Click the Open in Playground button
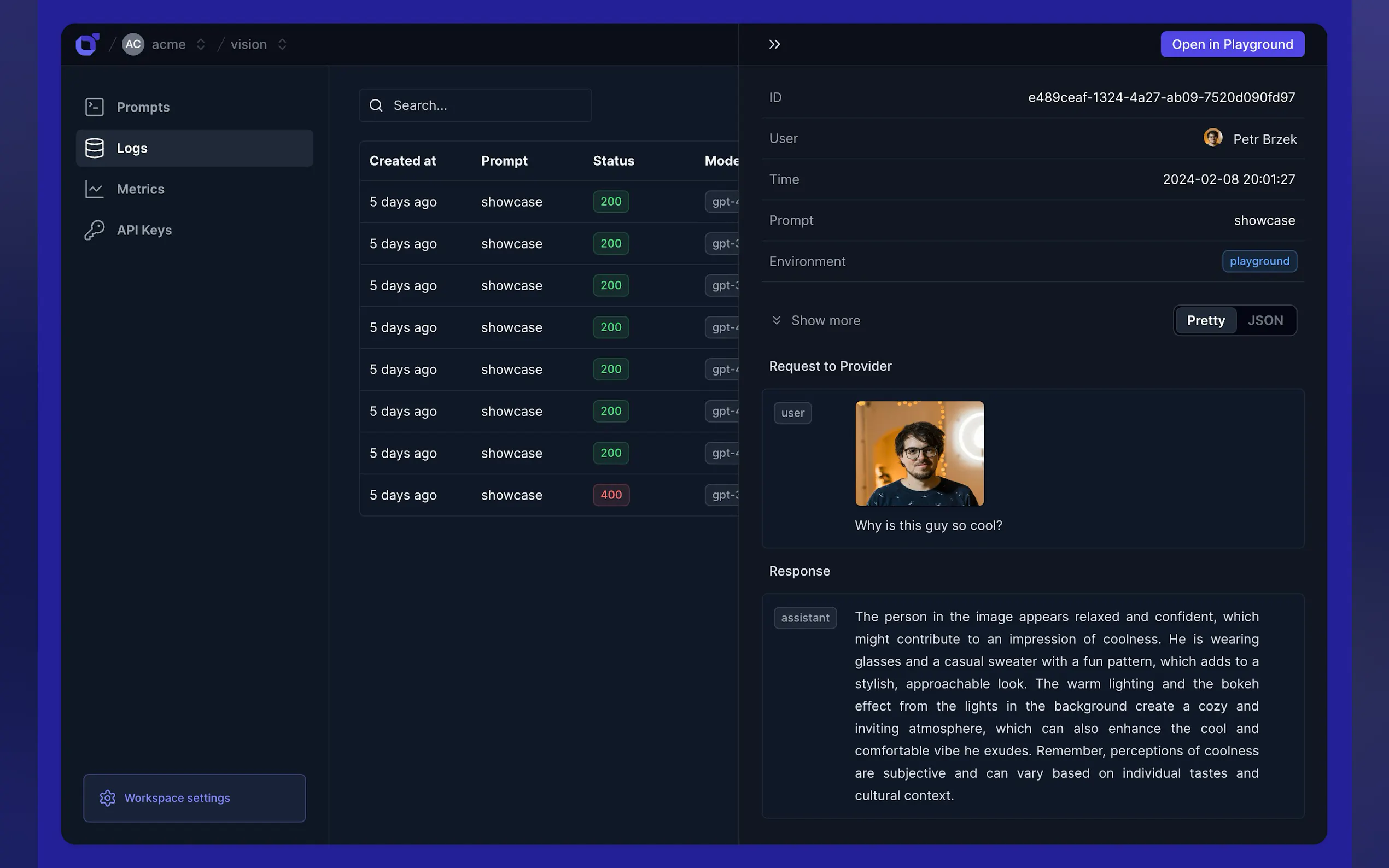Viewport: 1389px width, 868px height. coord(1232,44)
